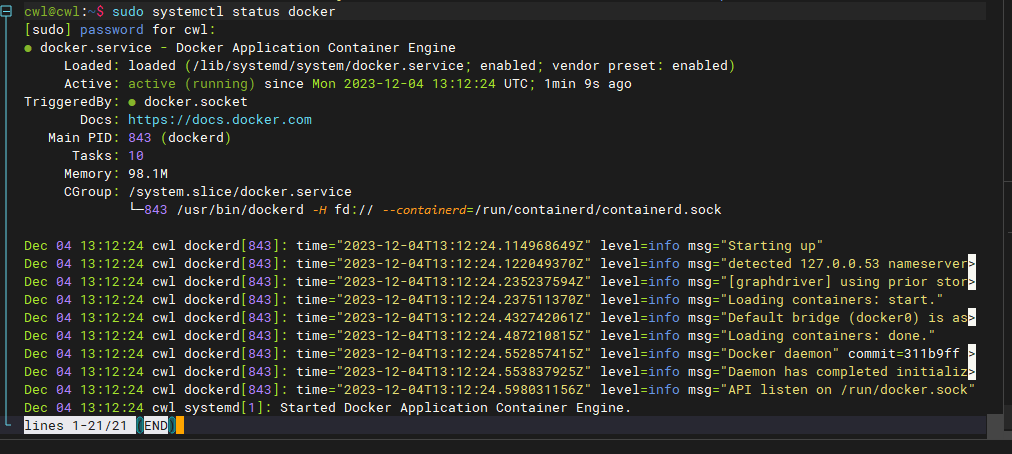Viewport: 1012px width, 454px height.
Task: Click the 'fd://' argument
Action: coord(354,210)
